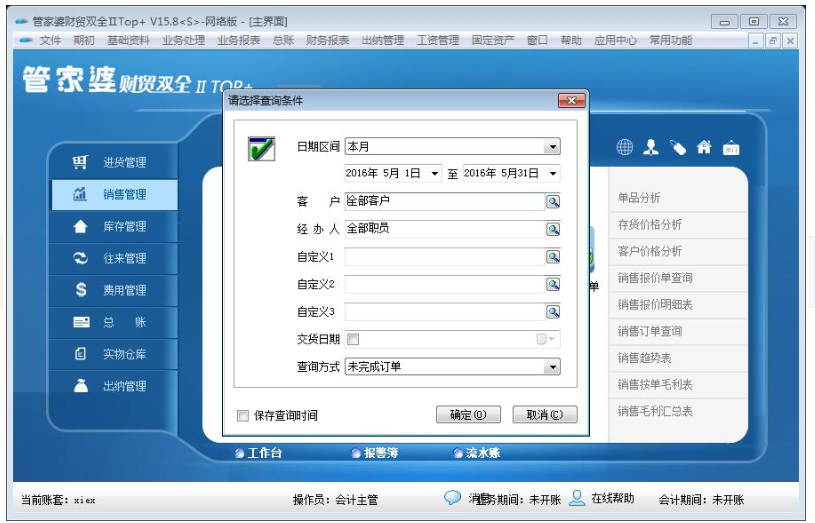Open 往来管理 in the sidebar

pyautogui.click(x=114, y=258)
